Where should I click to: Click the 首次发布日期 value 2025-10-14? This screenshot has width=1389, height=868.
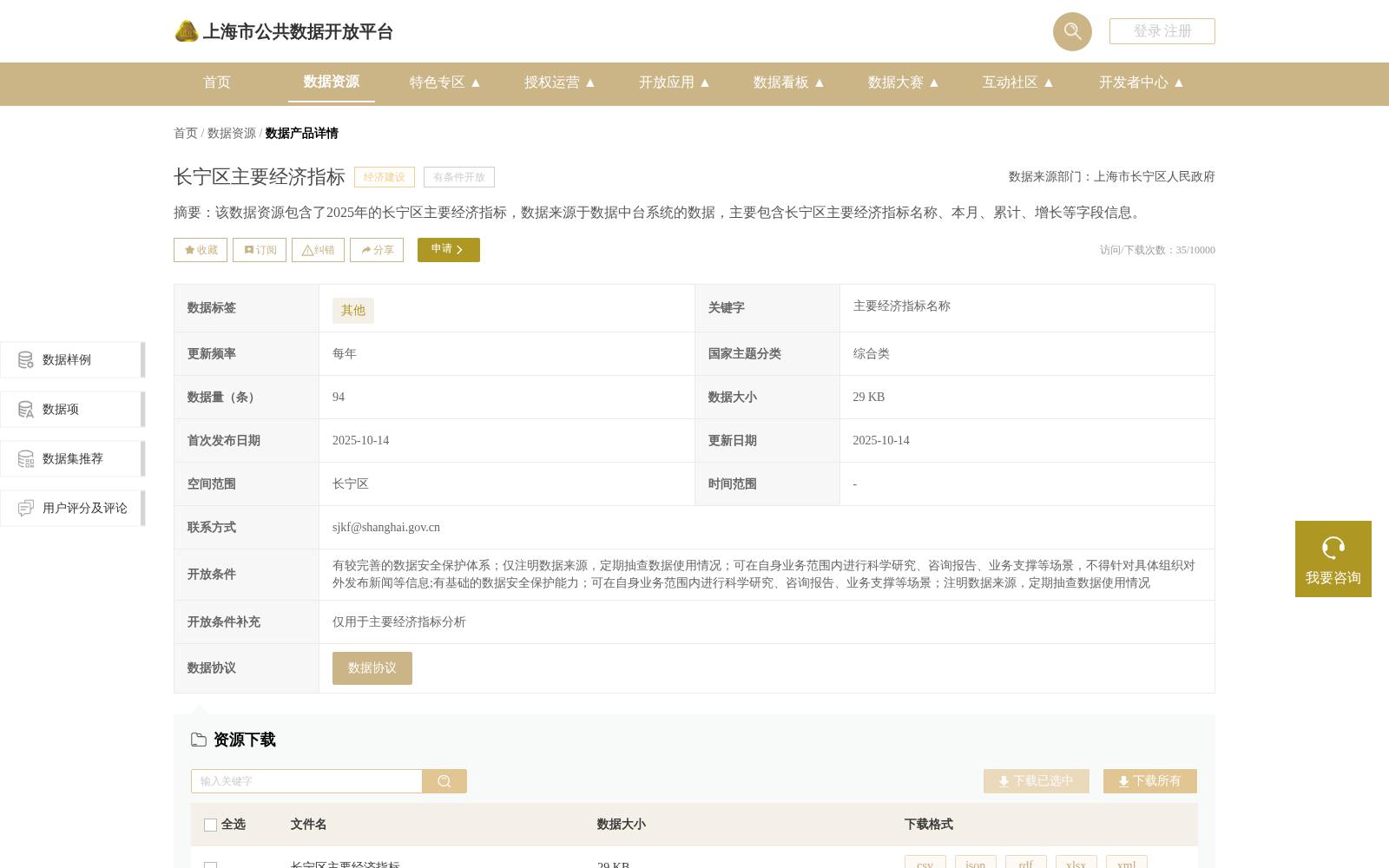click(361, 441)
